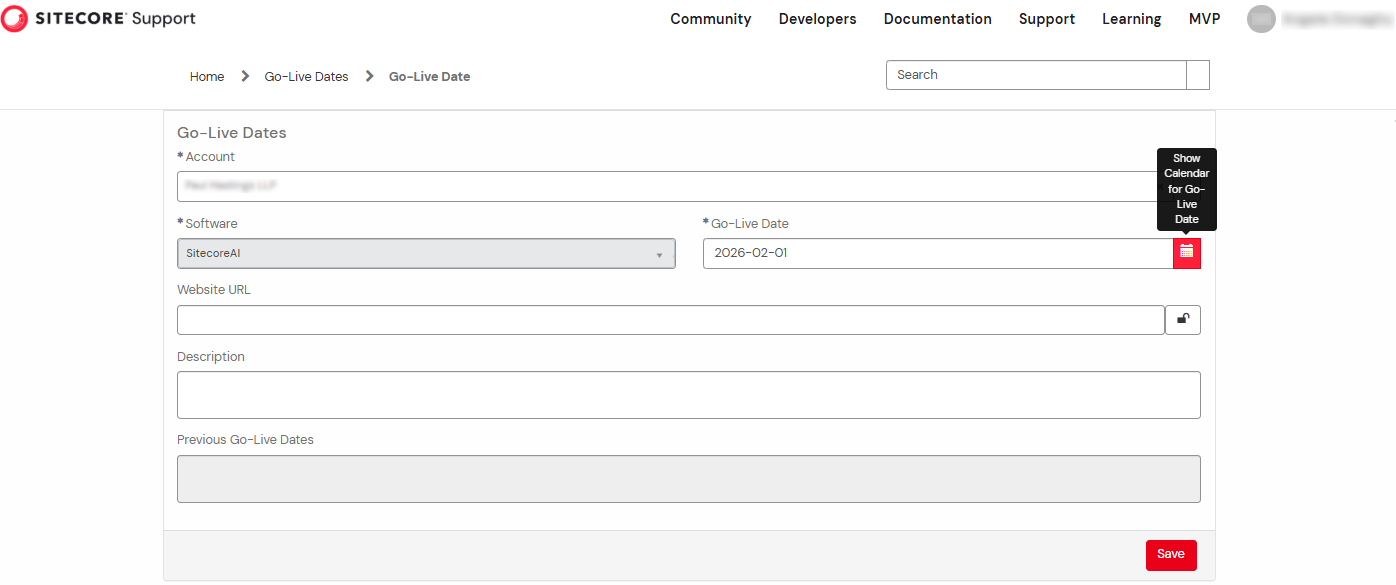Click the Go-Live Date text field
1396x585 pixels.
click(x=937, y=254)
